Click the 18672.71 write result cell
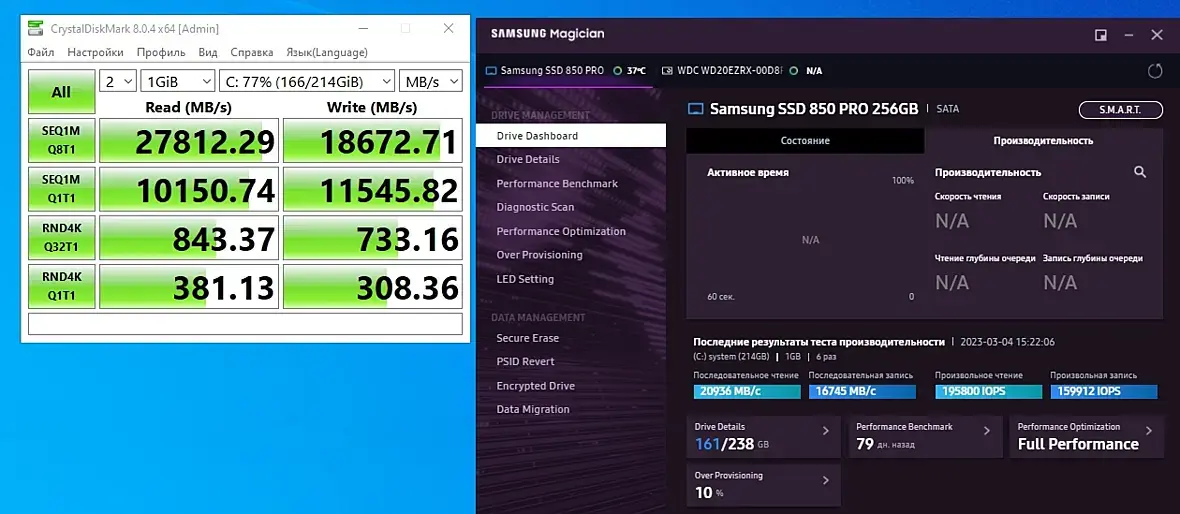Image resolution: width=1180 pixels, height=514 pixels. click(373, 140)
